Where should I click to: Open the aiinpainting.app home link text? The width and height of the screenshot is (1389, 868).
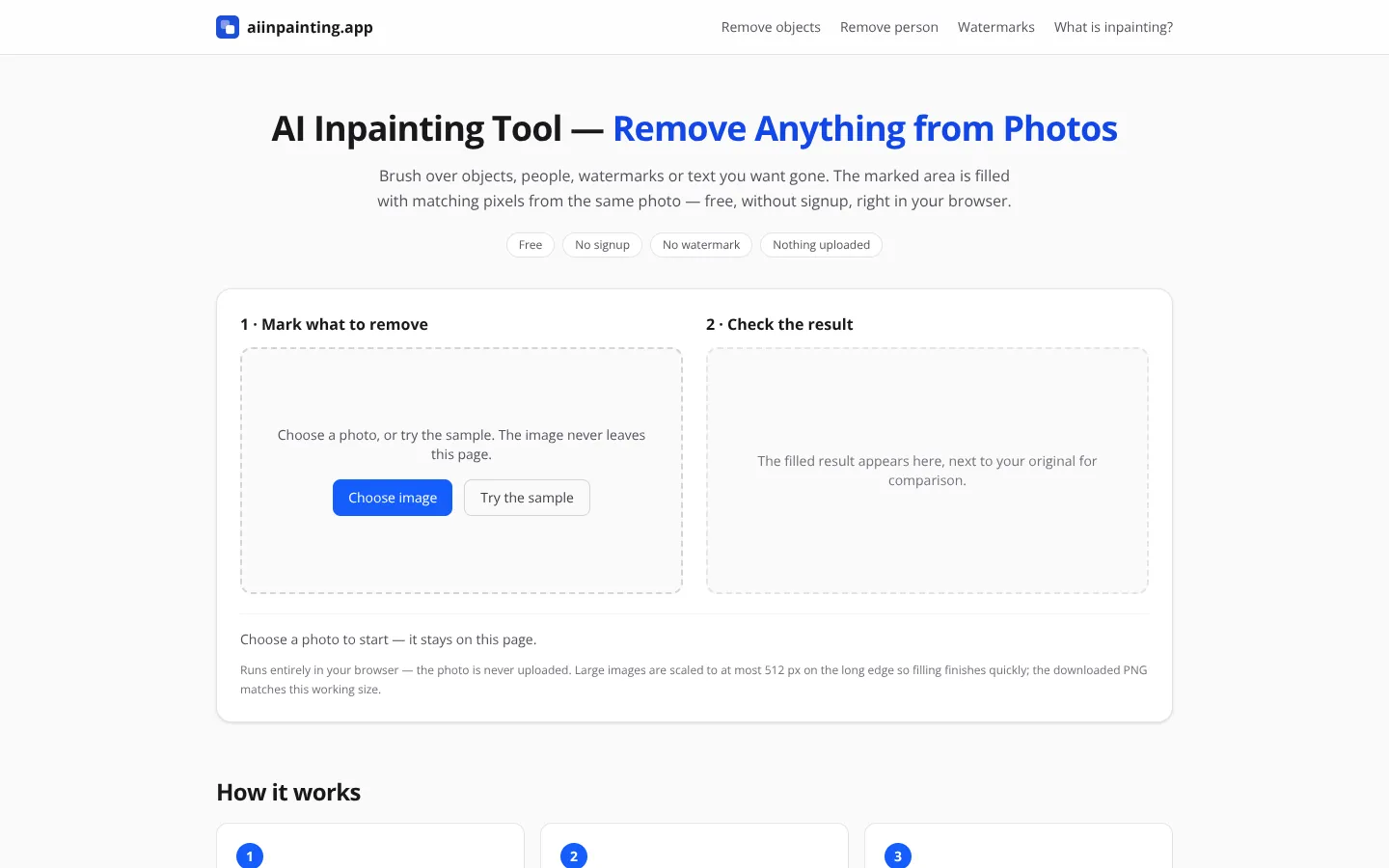310,27
